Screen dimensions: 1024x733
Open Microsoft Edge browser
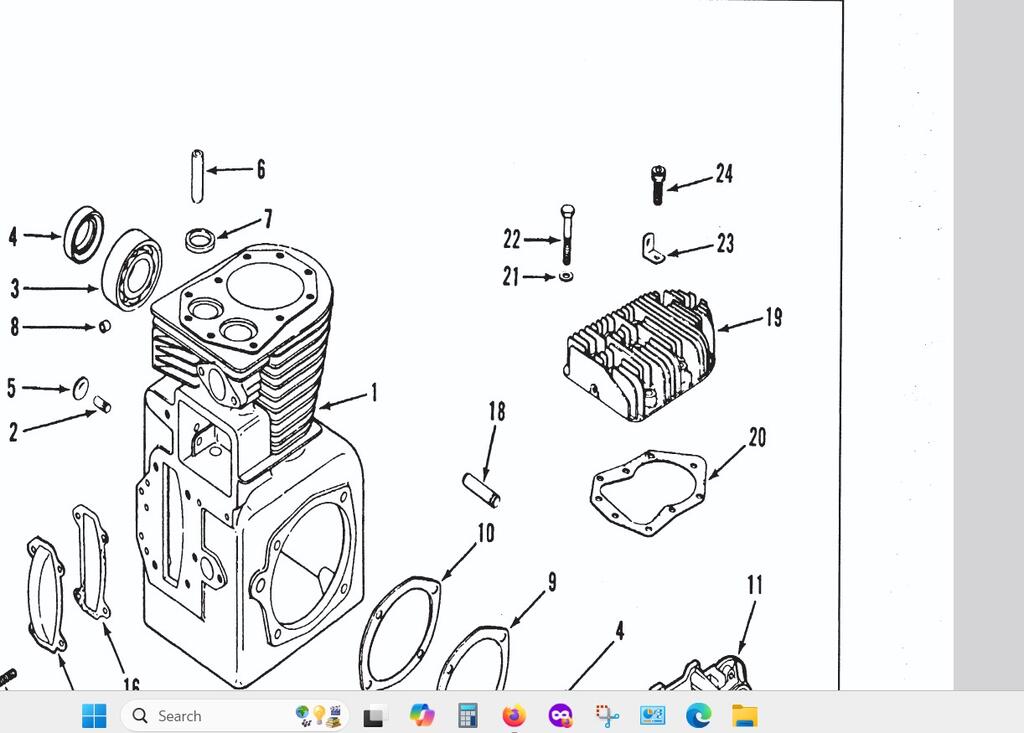point(698,716)
